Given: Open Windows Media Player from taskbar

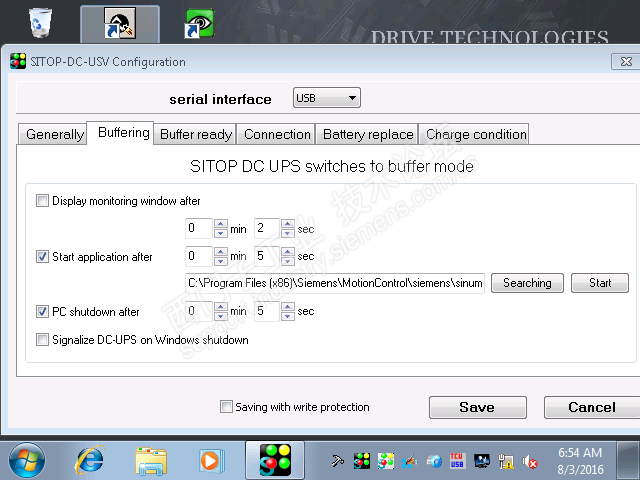Looking at the screenshot, I should [x=211, y=461].
